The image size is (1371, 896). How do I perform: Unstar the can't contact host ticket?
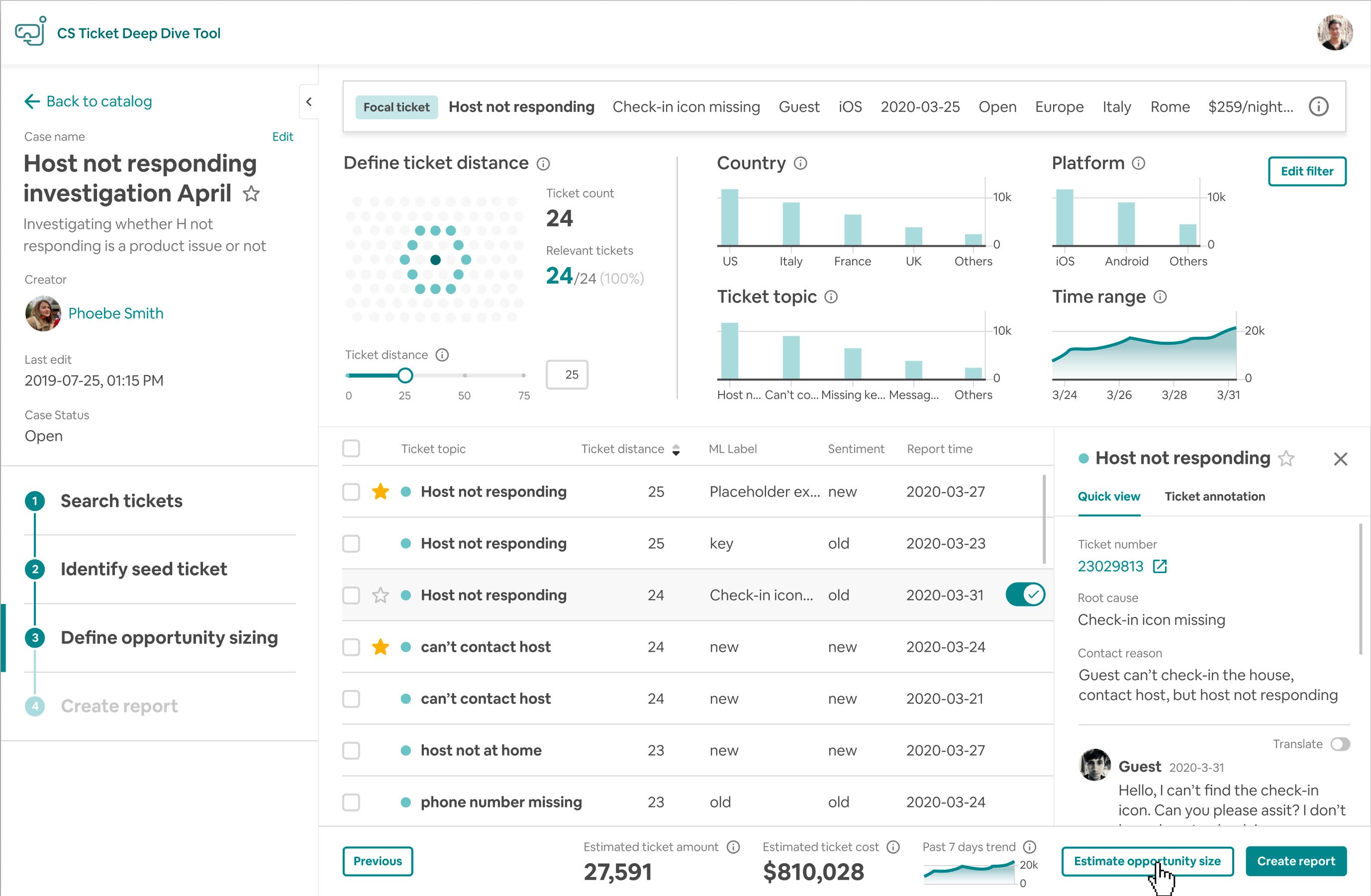(380, 647)
